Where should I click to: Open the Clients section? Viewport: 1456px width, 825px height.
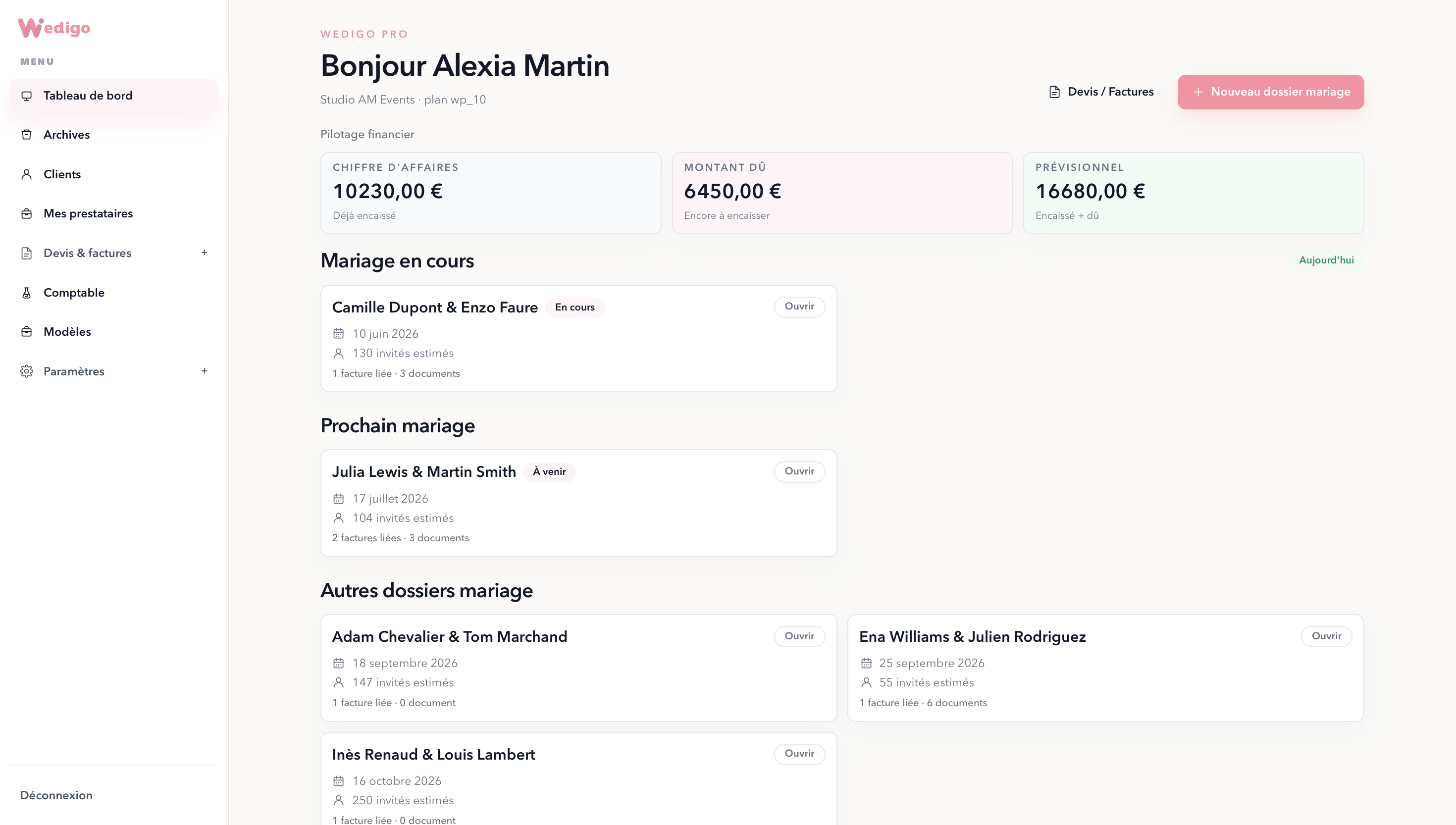point(114,174)
